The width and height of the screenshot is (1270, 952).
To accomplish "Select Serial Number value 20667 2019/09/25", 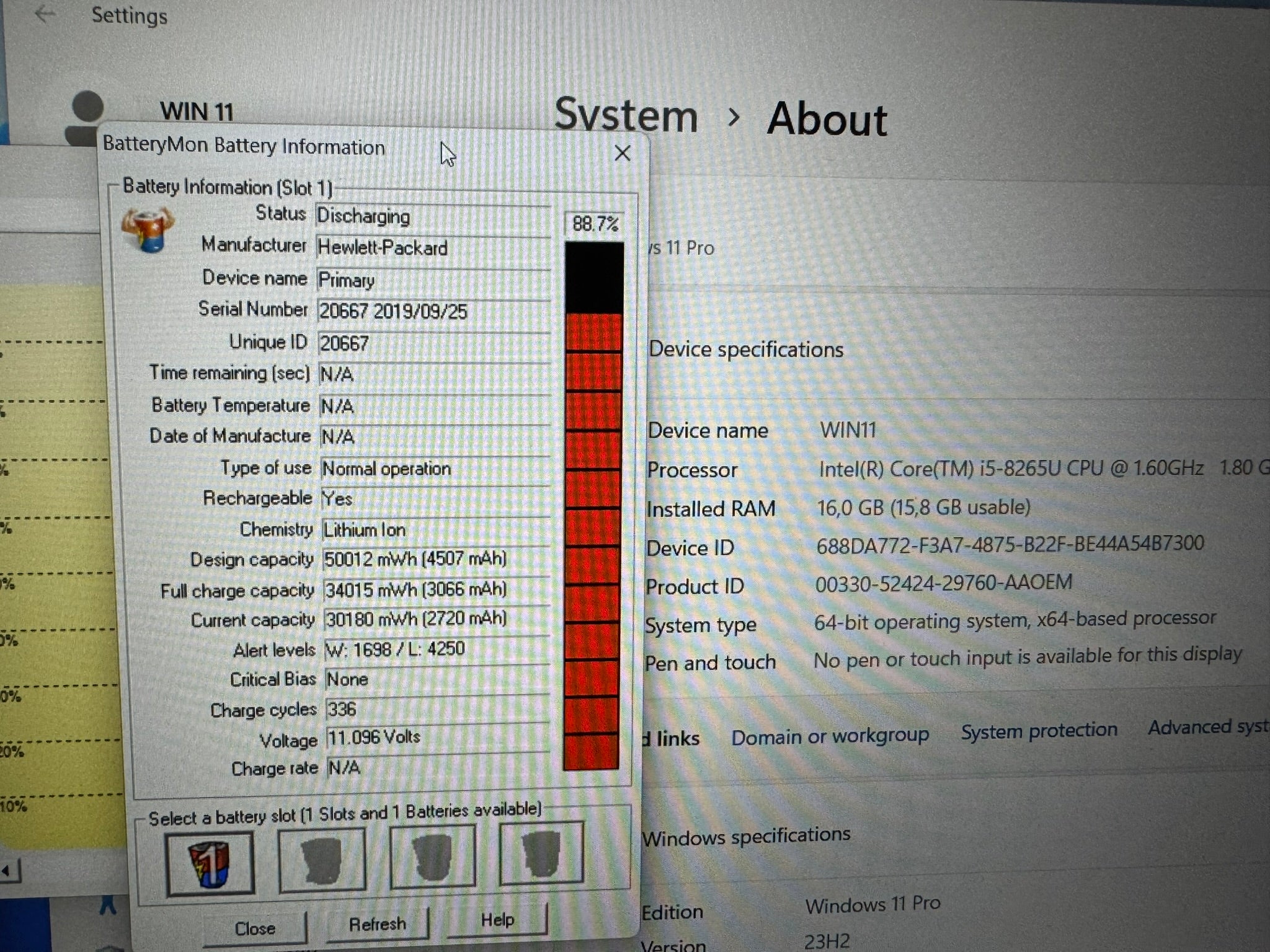I will pos(434,311).
